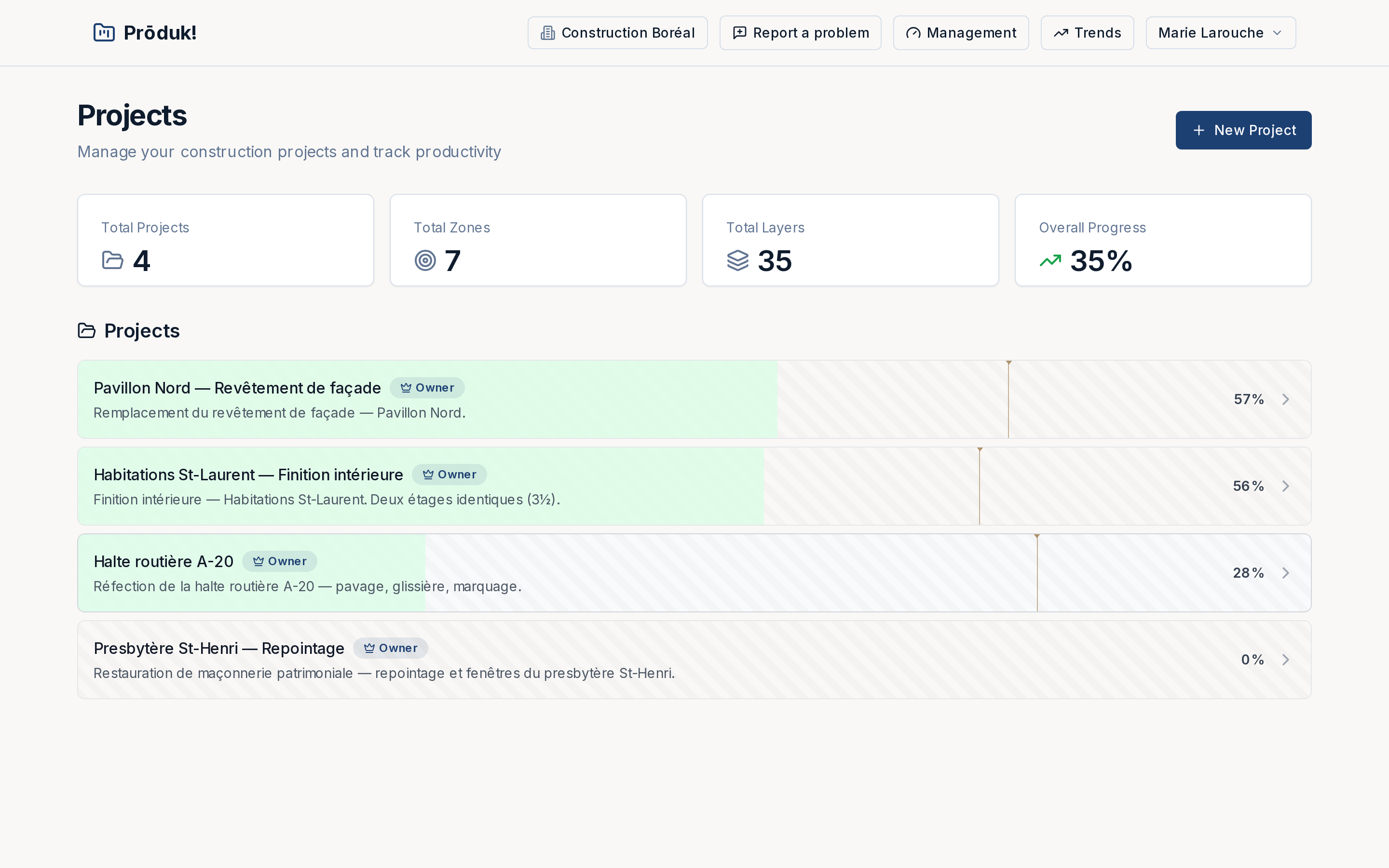Click the crown icon on Pavillon Nord Owner badge

(406, 388)
